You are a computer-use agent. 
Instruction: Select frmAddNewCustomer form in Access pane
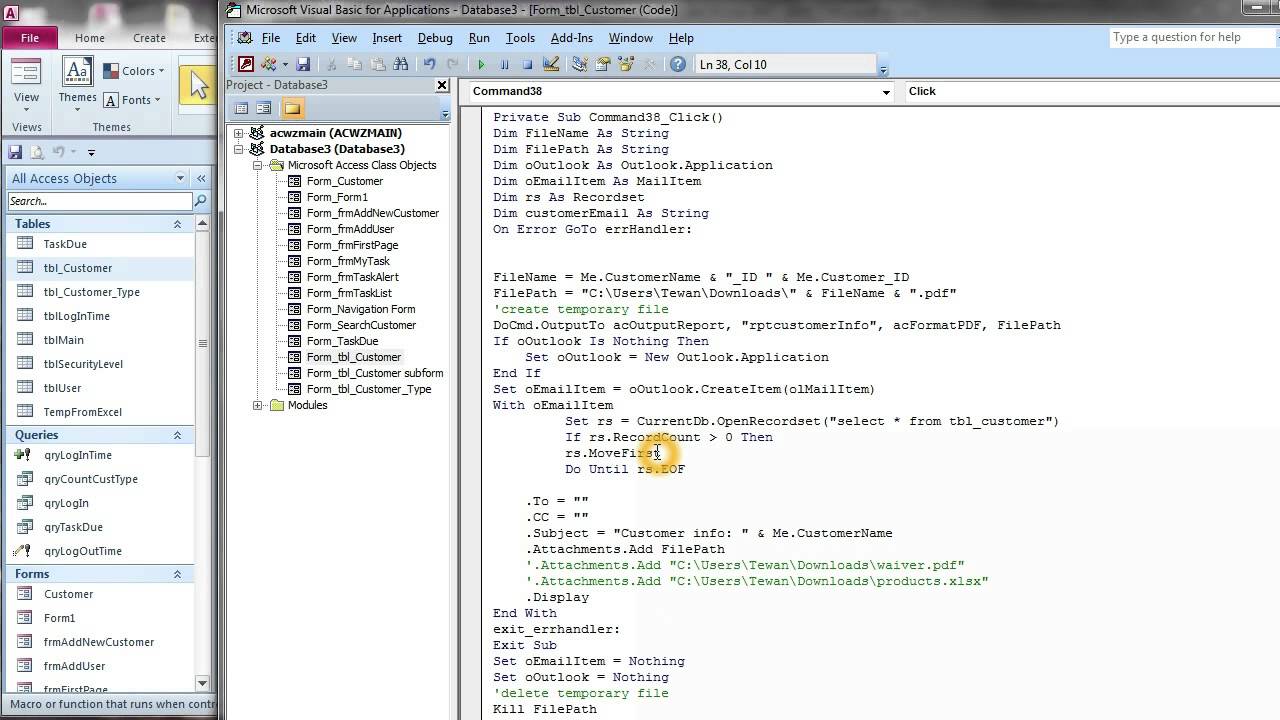click(100, 642)
